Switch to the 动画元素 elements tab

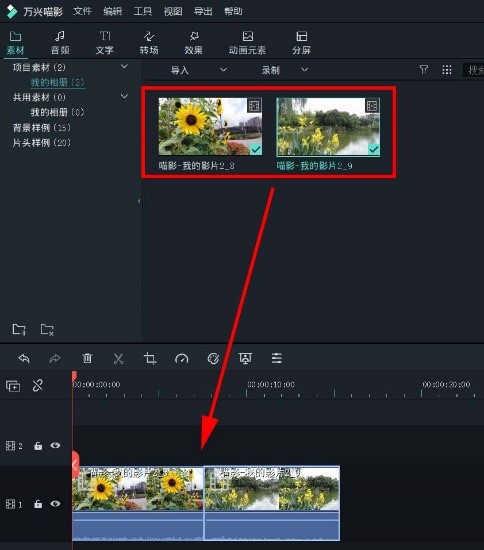(x=247, y=43)
